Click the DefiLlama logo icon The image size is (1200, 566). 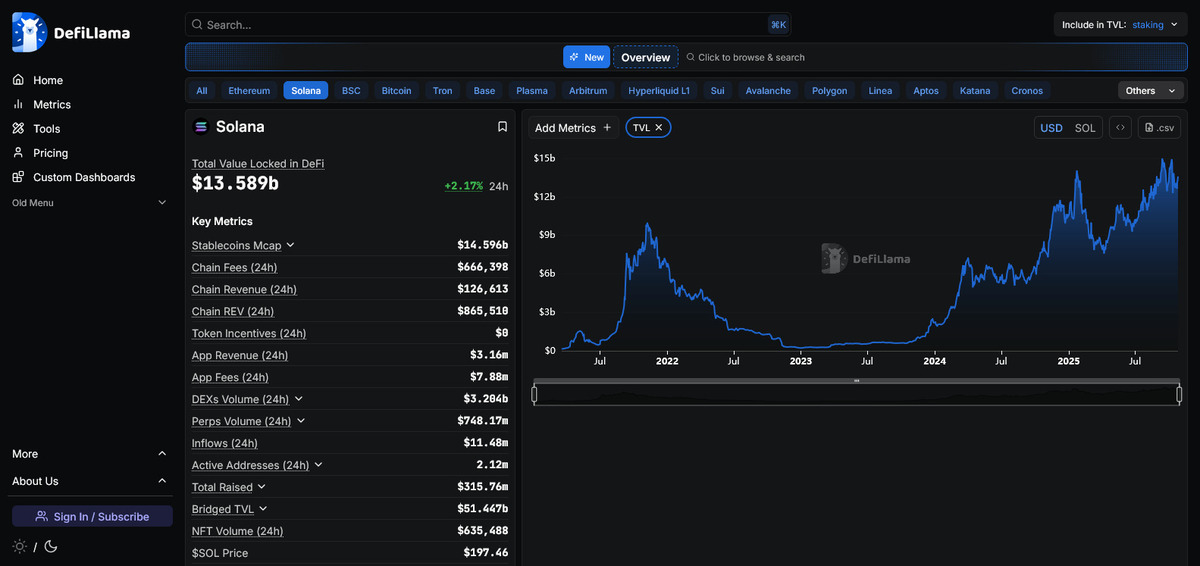point(30,33)
